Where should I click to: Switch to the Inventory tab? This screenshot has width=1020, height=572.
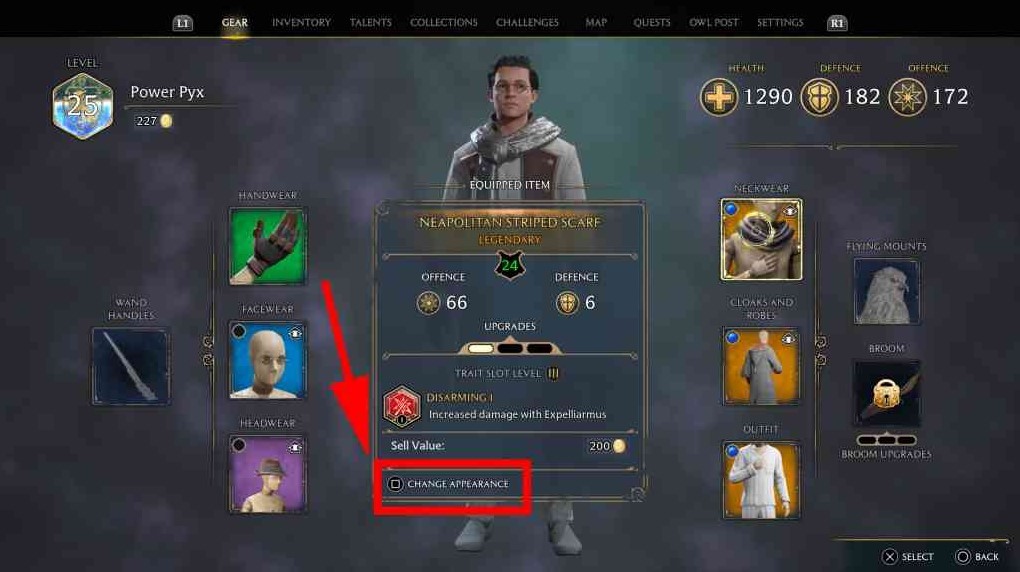(x=301, y=22)
